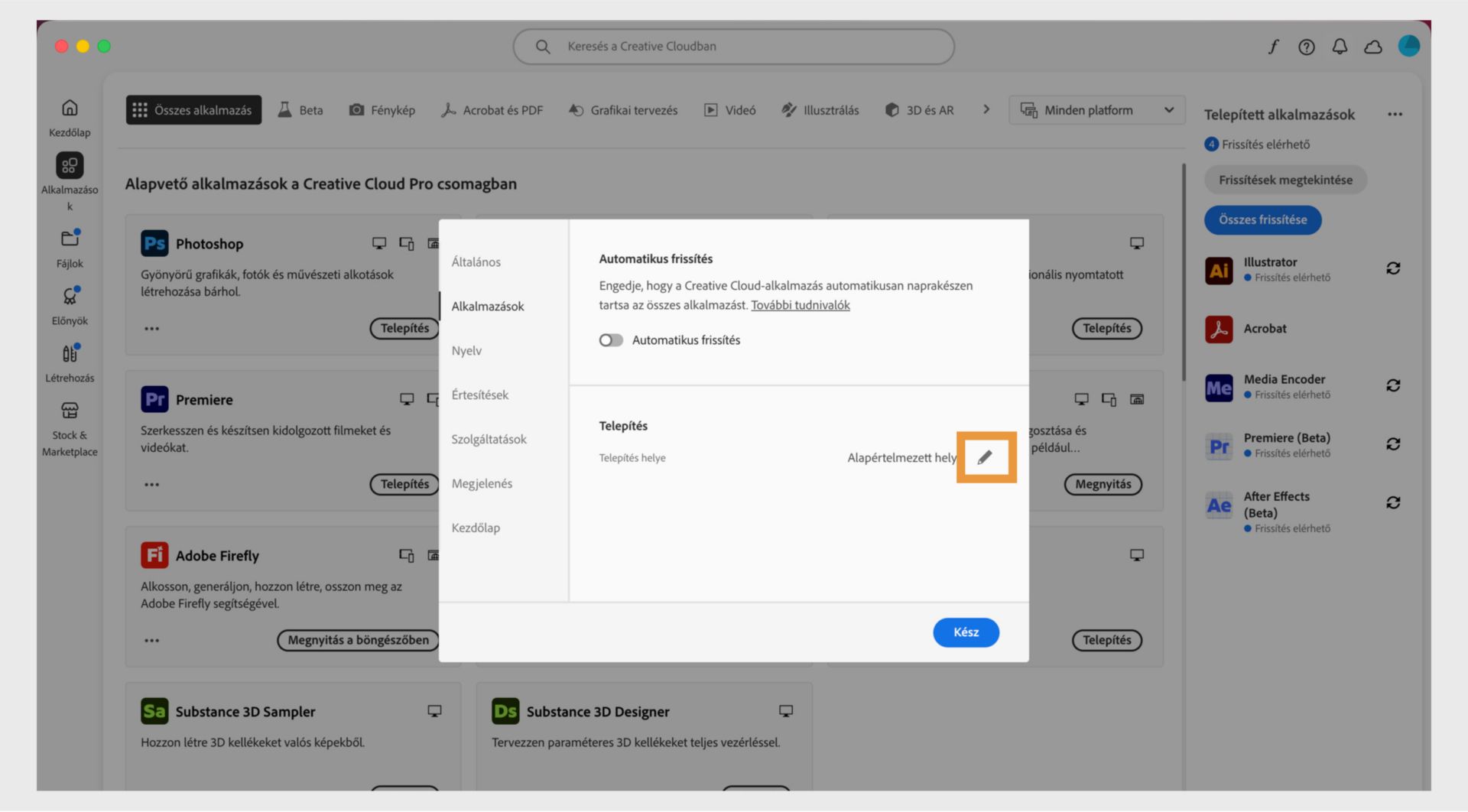The image size is (1468, 812).
Task: Open Létrehozás icon in left sidebar
Action: pyautogui.click(x=70, y=353)
